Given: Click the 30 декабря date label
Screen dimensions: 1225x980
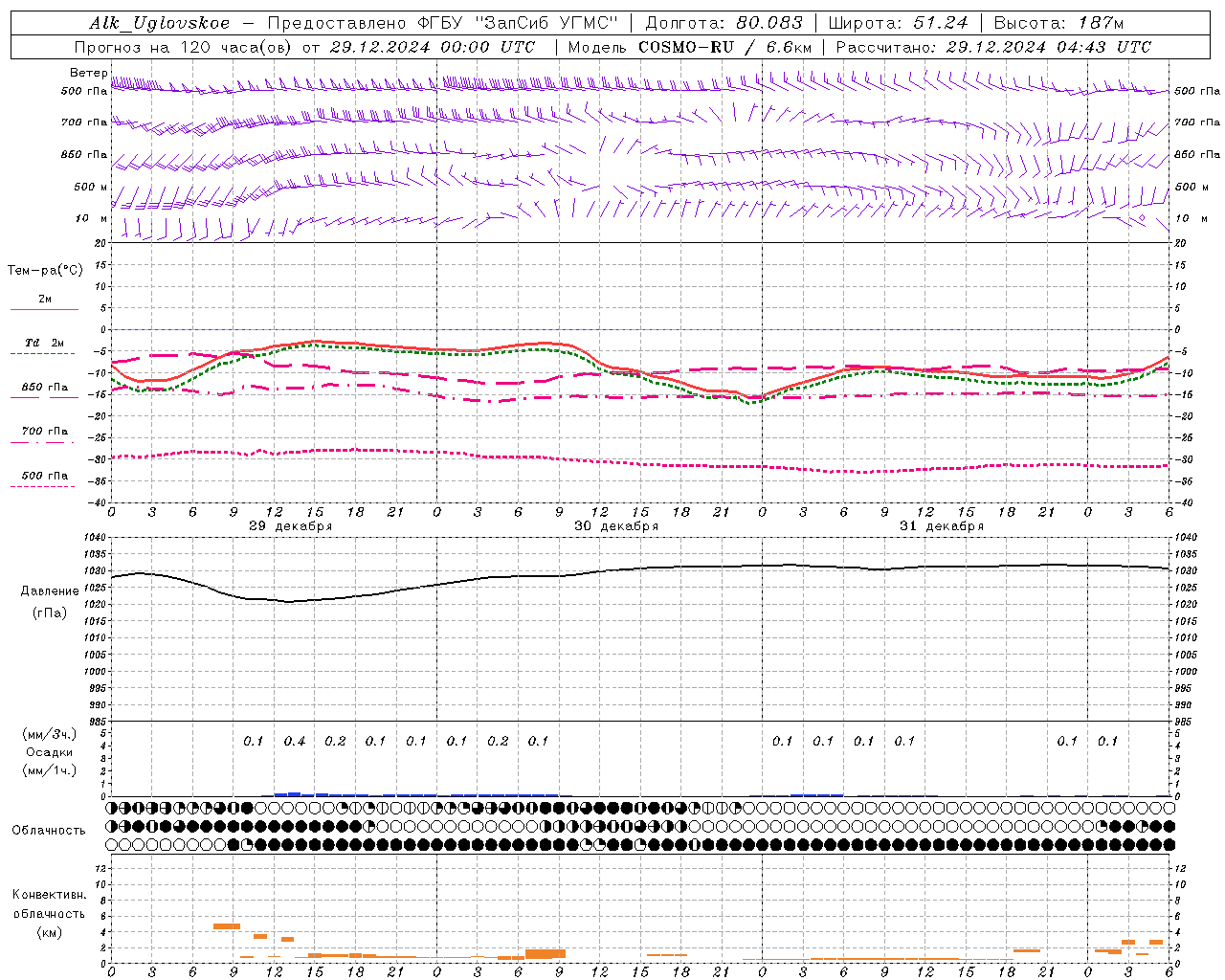Looking at the screenshot, I should tap(616, 526).
